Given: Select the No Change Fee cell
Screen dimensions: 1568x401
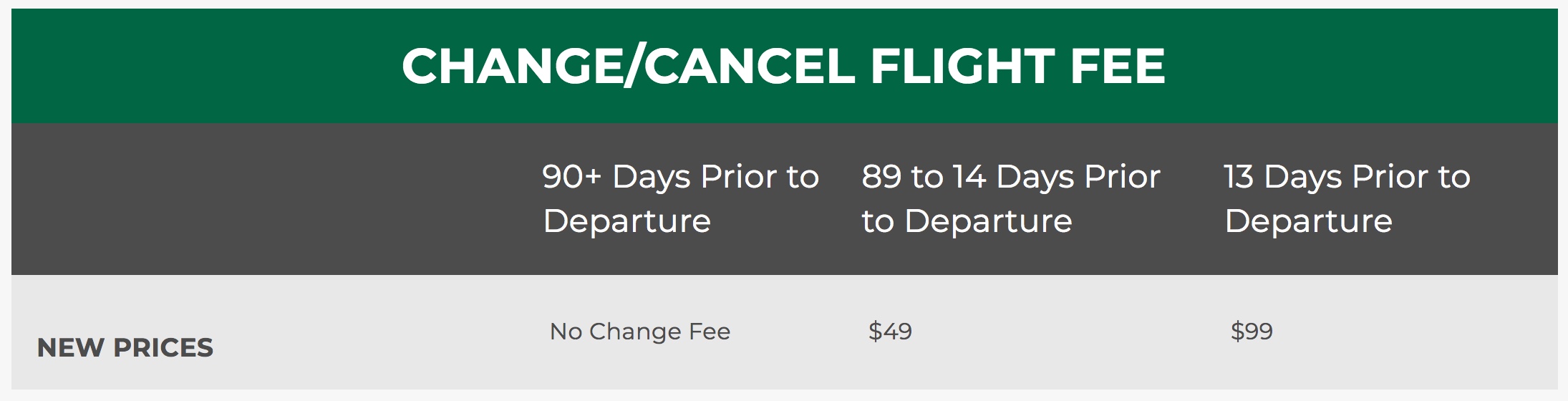Looking at the screenshot, I should click(x=639, y=332).
